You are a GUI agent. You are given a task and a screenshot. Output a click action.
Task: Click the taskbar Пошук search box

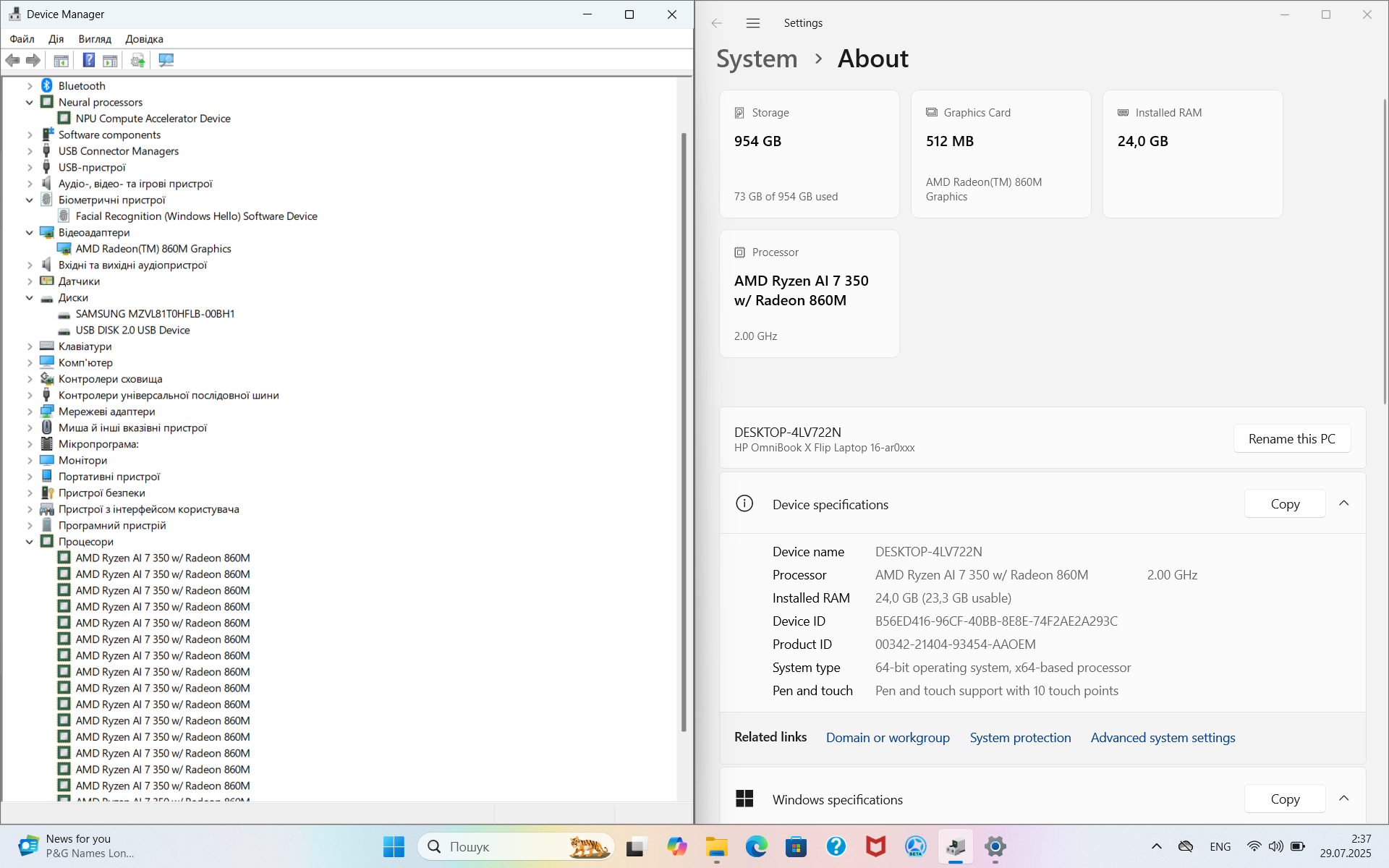(x=516, y=846)
